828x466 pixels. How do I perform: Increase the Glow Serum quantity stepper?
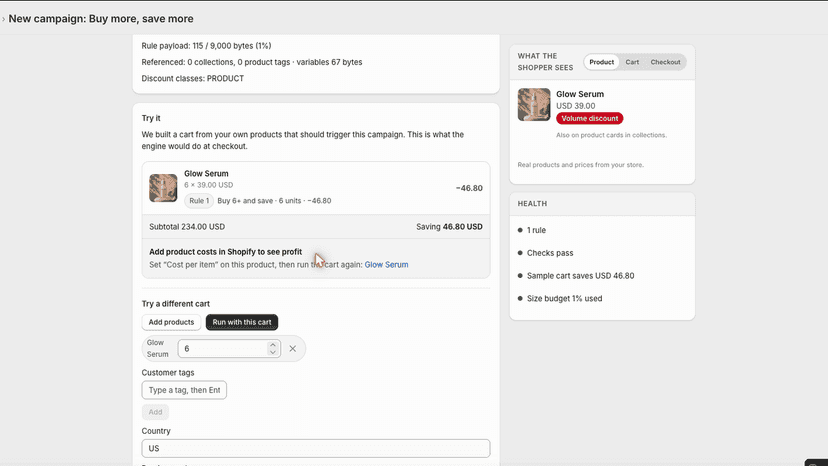tap(272, 345)
